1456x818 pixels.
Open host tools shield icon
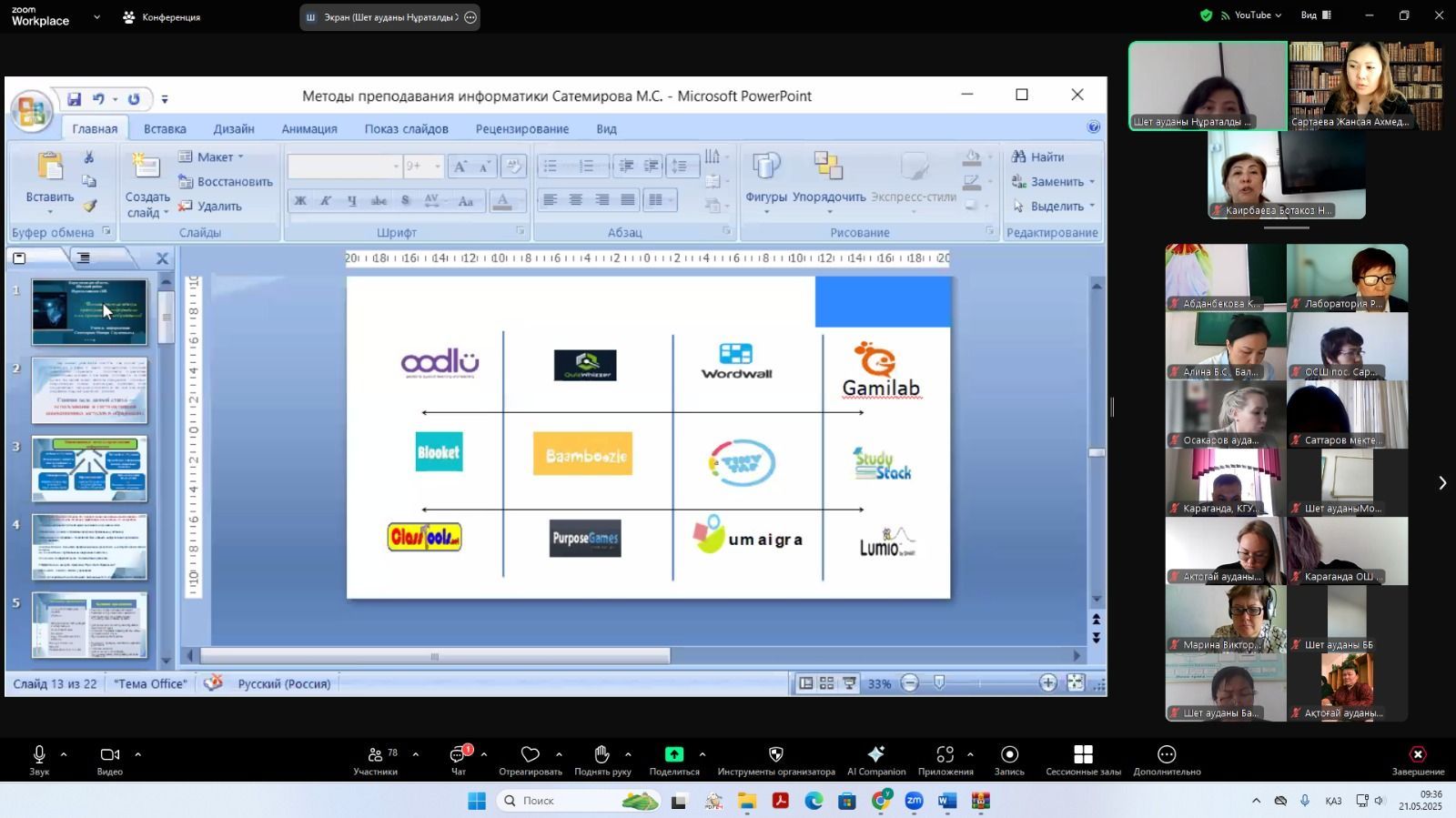point(775,754)
